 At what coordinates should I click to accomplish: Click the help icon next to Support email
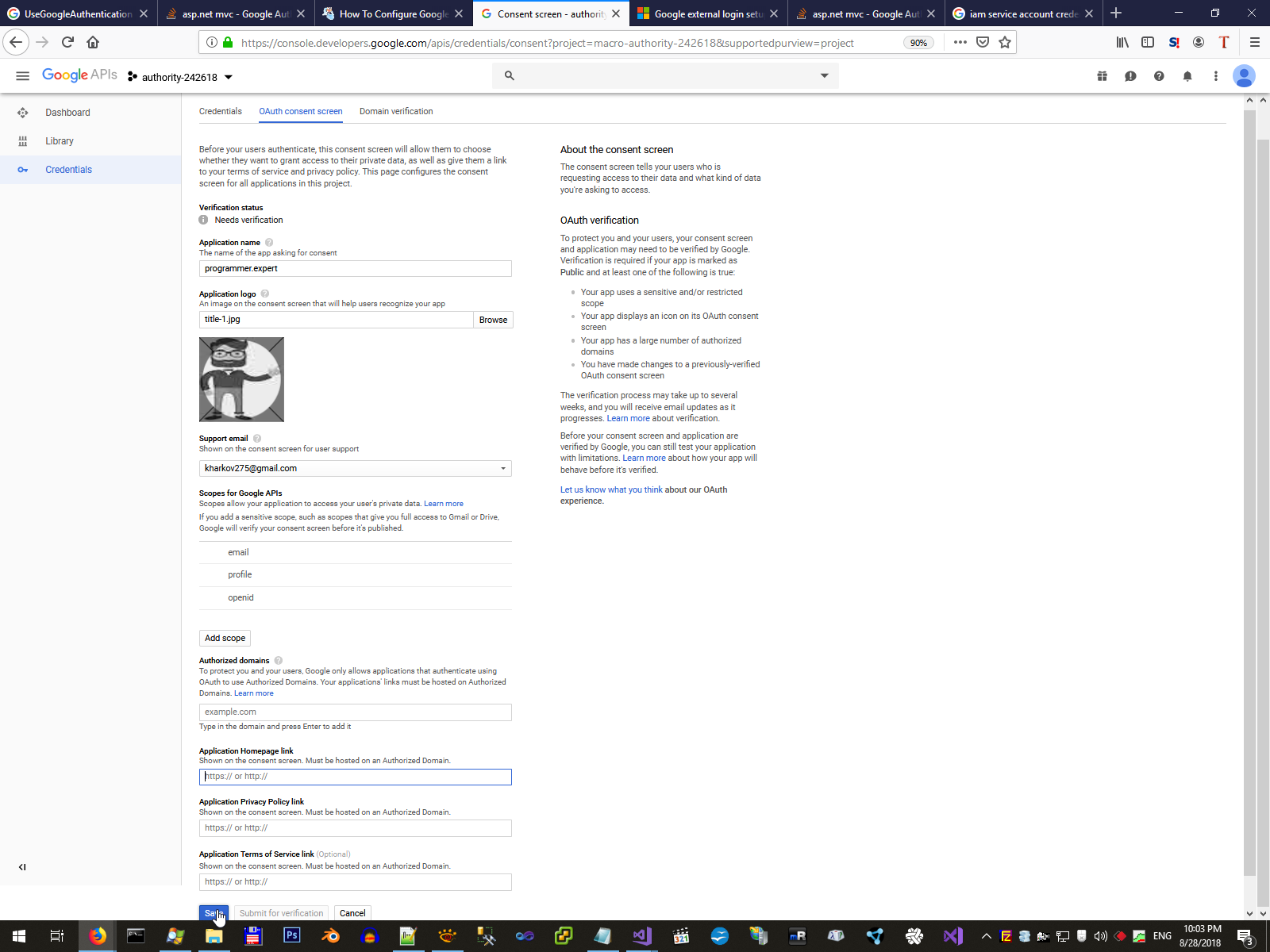click(x=257, y=439)
